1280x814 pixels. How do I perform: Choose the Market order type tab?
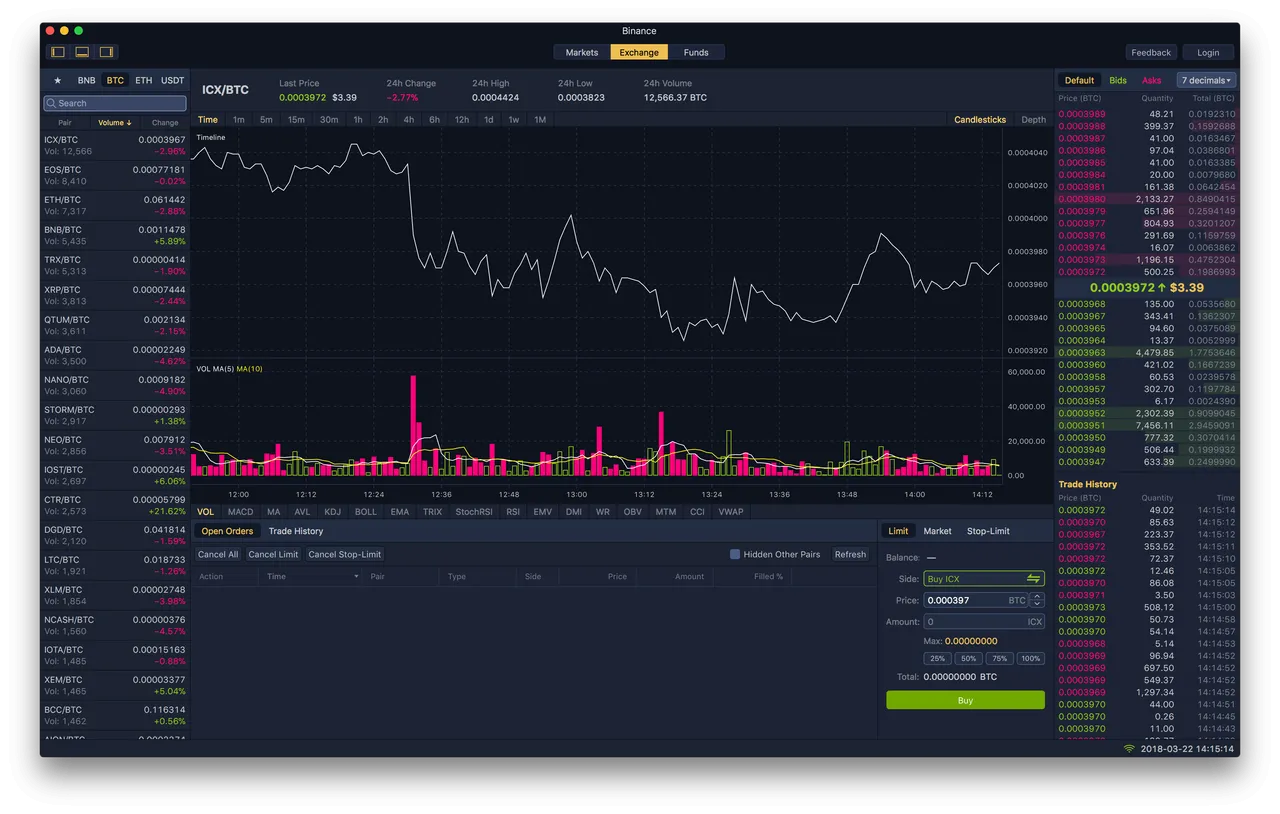tap(937, 531)
